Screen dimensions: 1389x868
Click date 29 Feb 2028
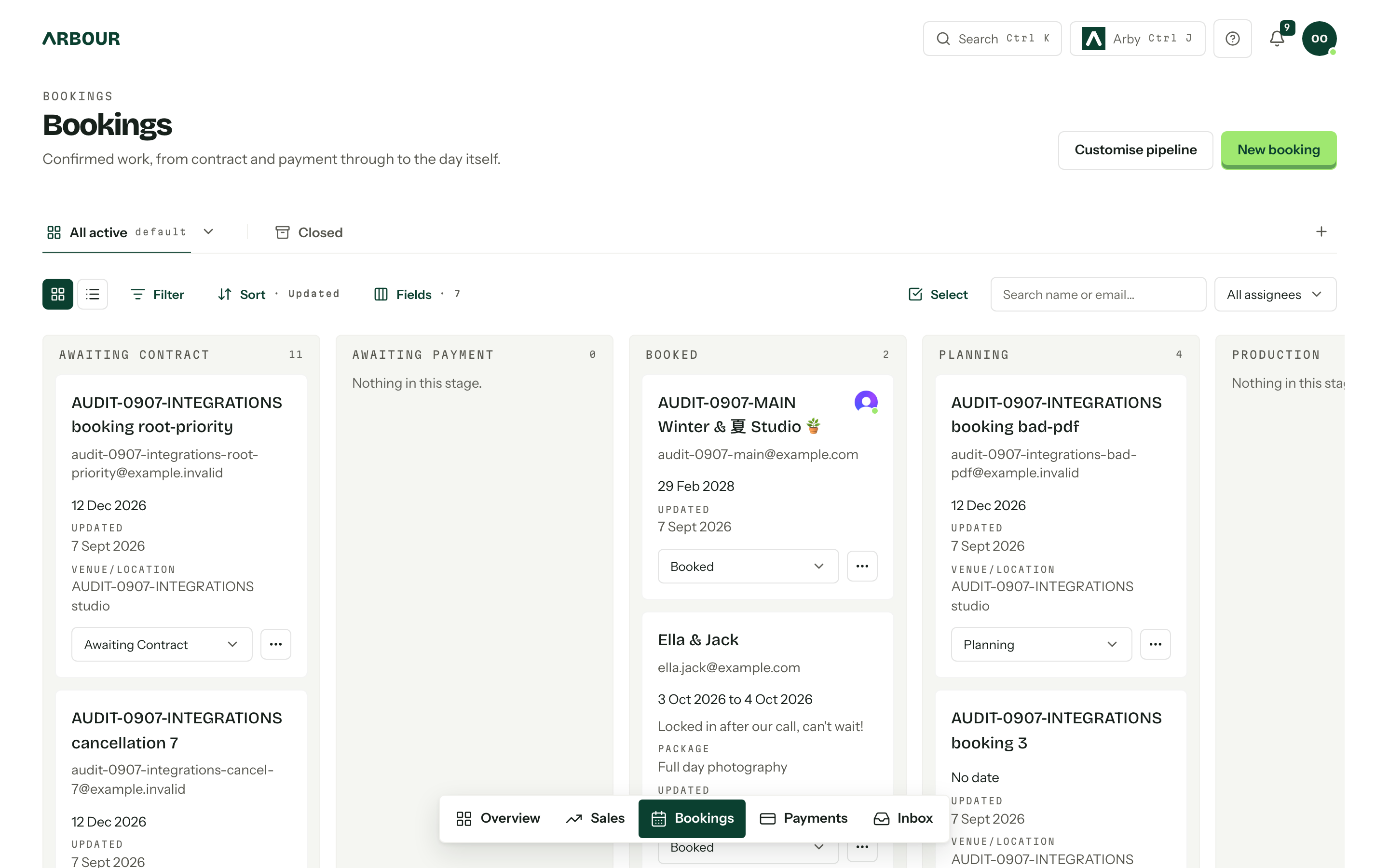pyautogui.click(x=695, y=486)
